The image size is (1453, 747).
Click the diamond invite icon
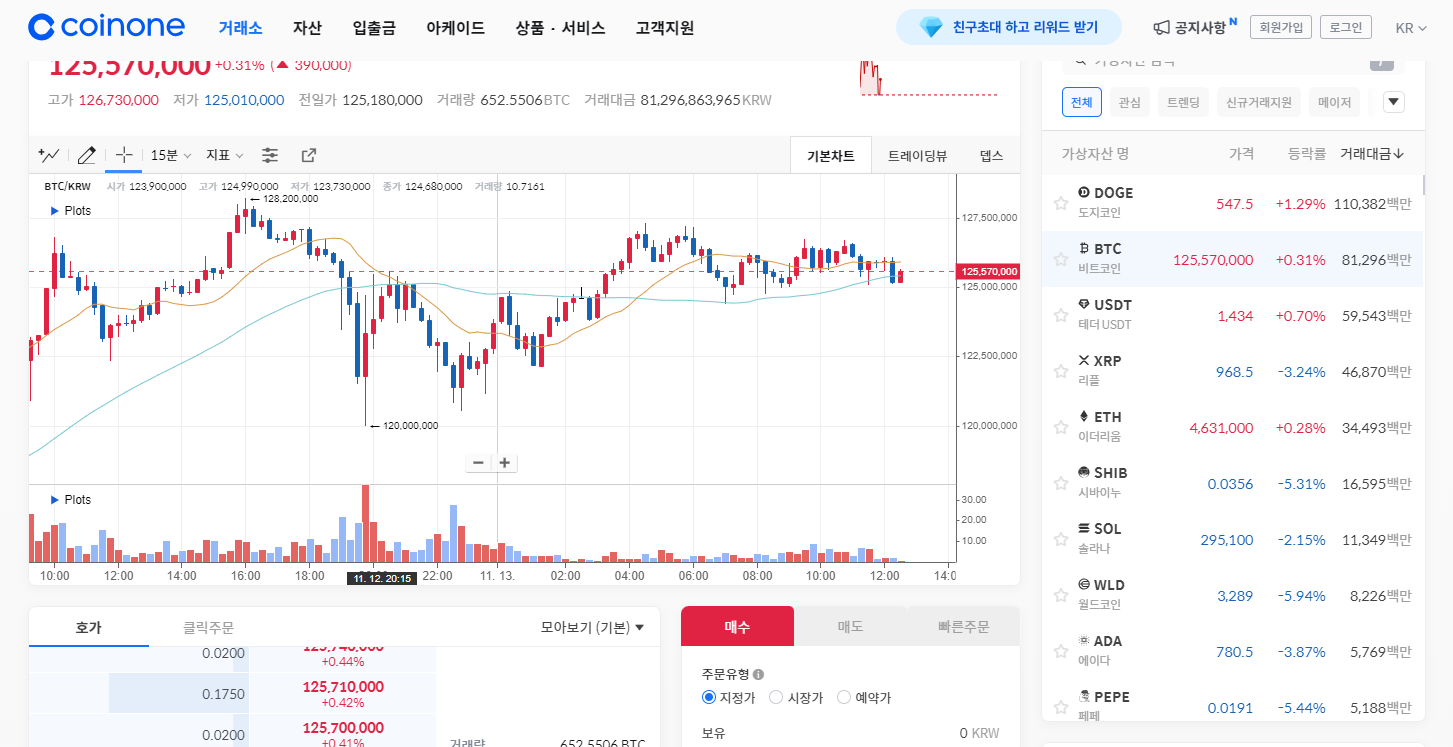(x=931, y=28)
